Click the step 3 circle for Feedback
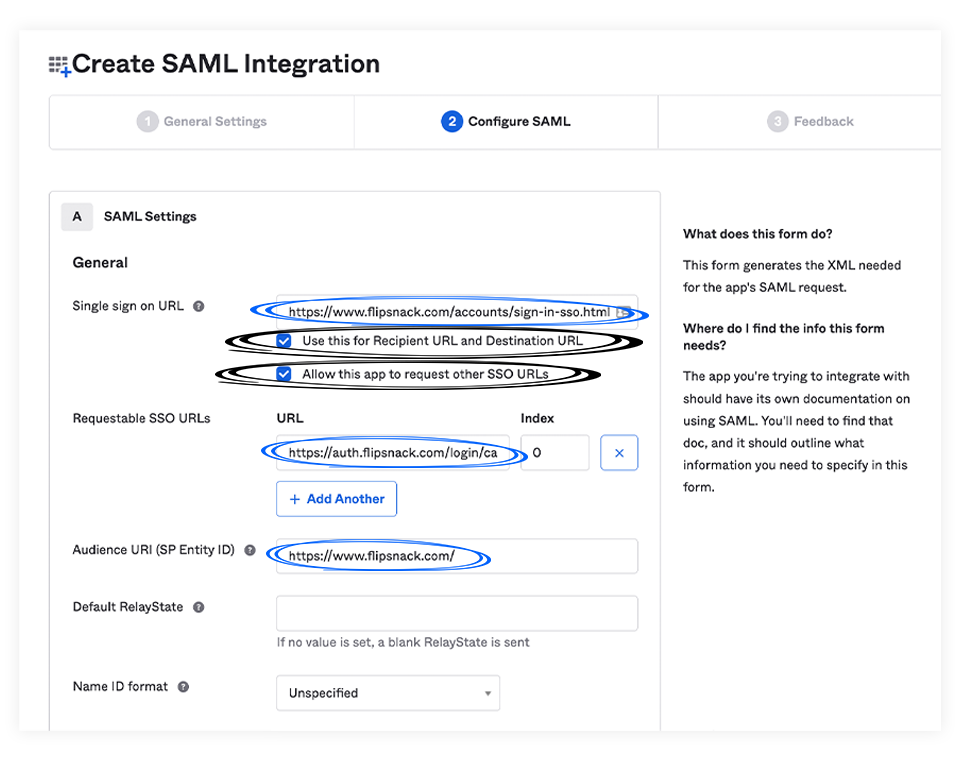 click(778, 121)
